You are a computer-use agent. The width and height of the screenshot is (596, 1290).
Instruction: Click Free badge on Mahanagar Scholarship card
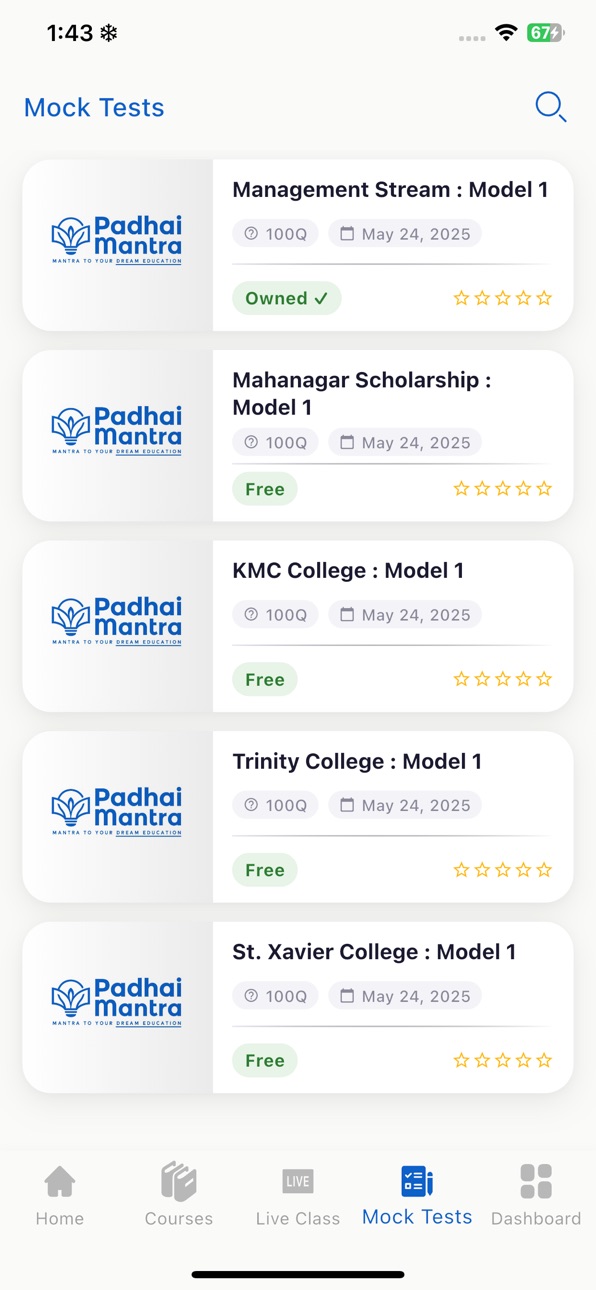click(x=265, y=489)
